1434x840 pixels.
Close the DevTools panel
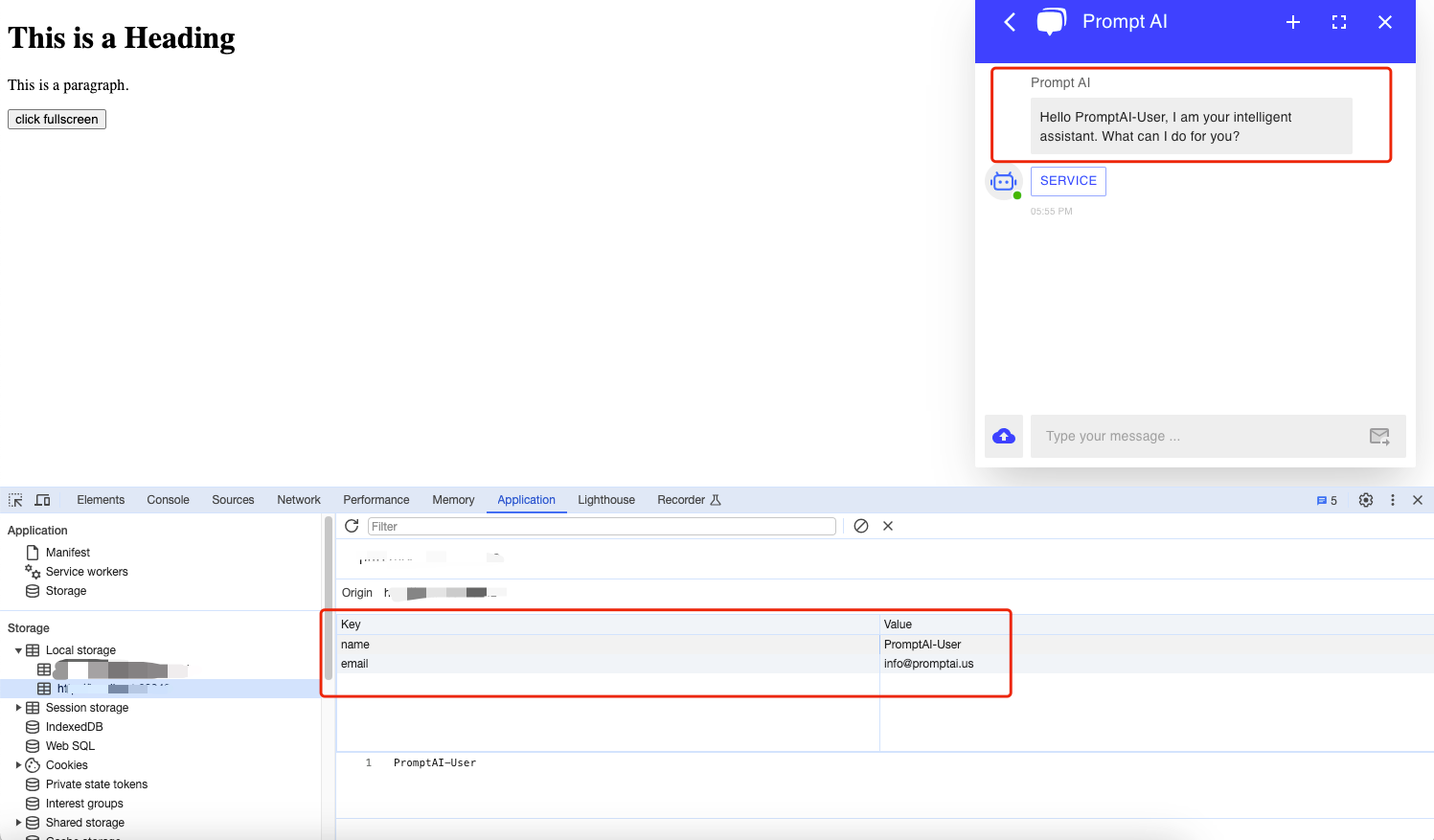coord(1418,500)
